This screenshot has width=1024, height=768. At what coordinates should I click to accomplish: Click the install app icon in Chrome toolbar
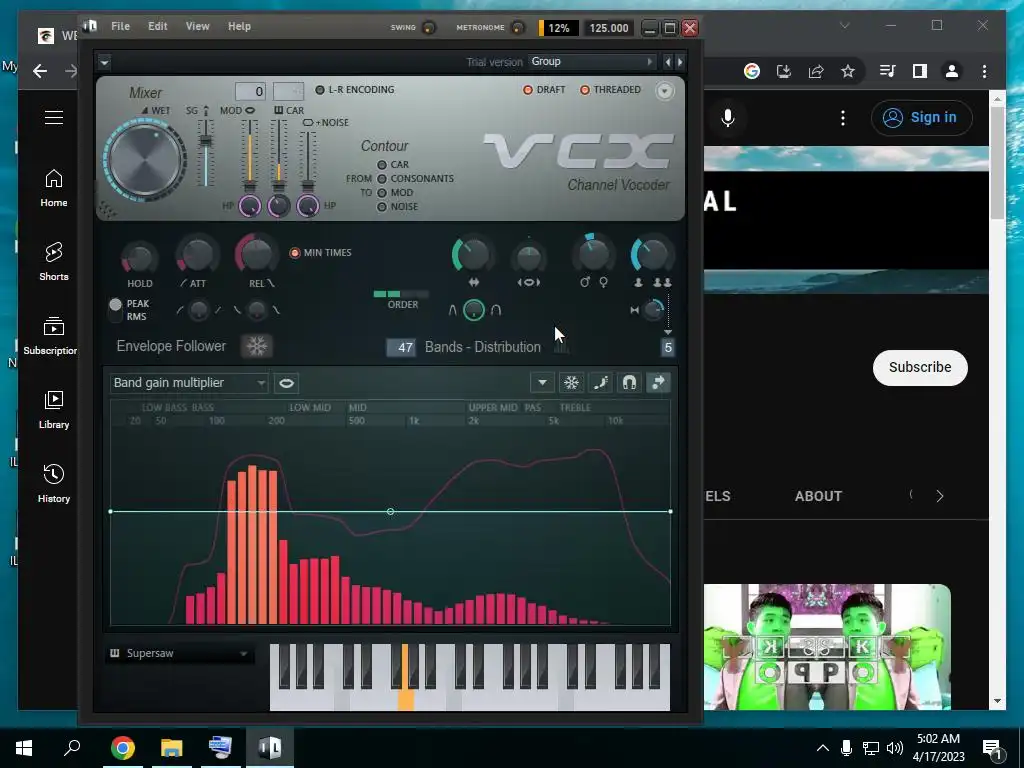[784, 71]
